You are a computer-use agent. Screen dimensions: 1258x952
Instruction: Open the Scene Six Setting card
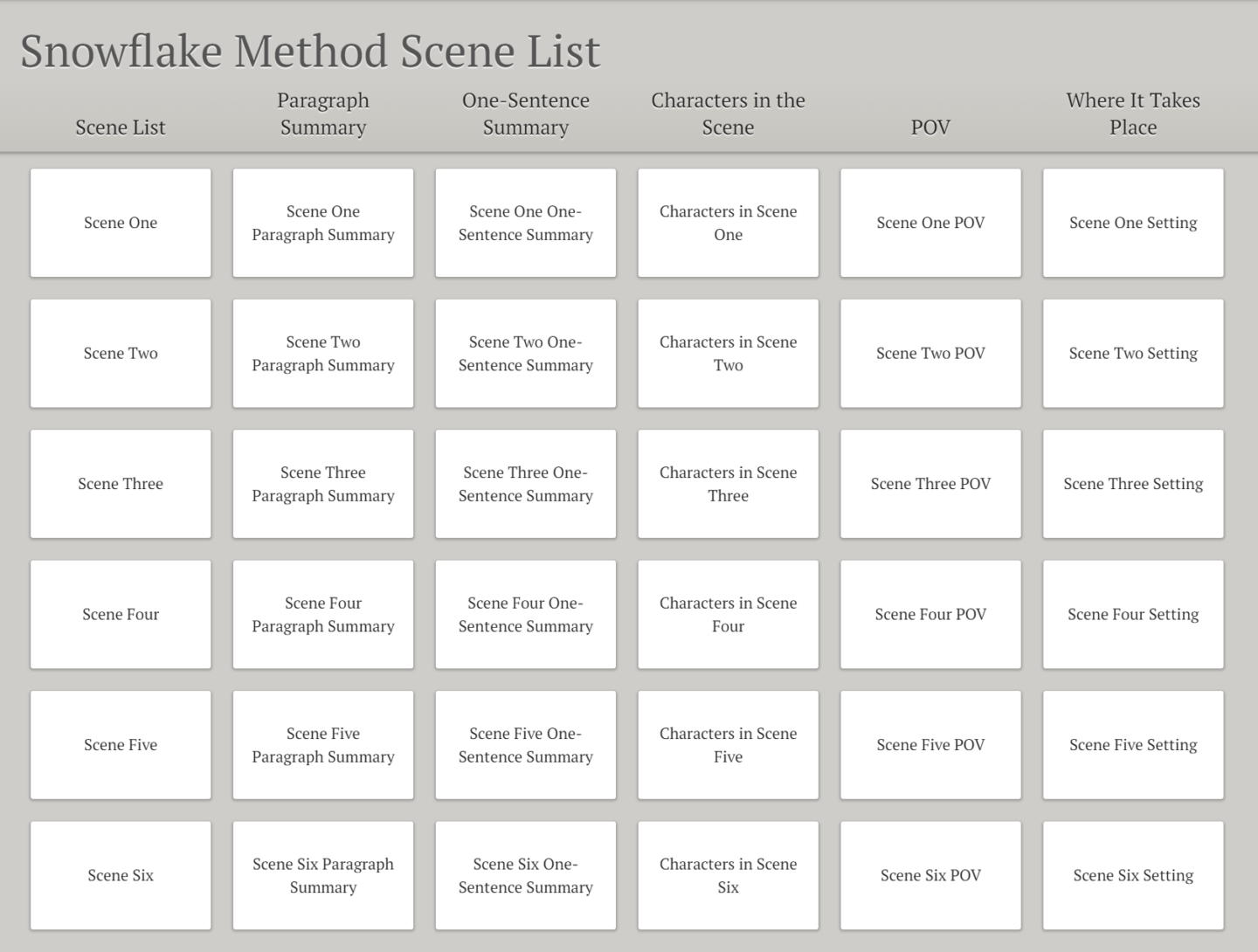(1133, 875)
